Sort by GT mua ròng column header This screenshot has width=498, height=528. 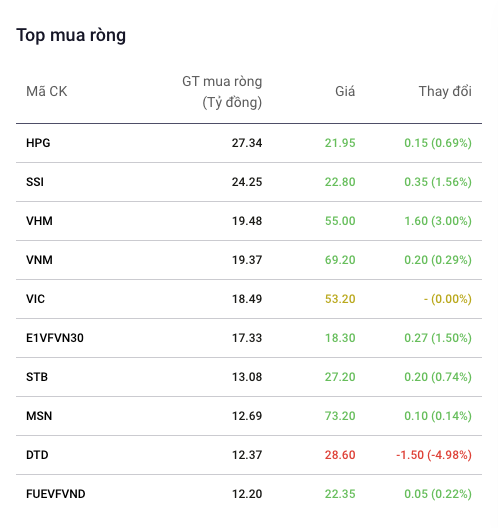pos(222,92)
